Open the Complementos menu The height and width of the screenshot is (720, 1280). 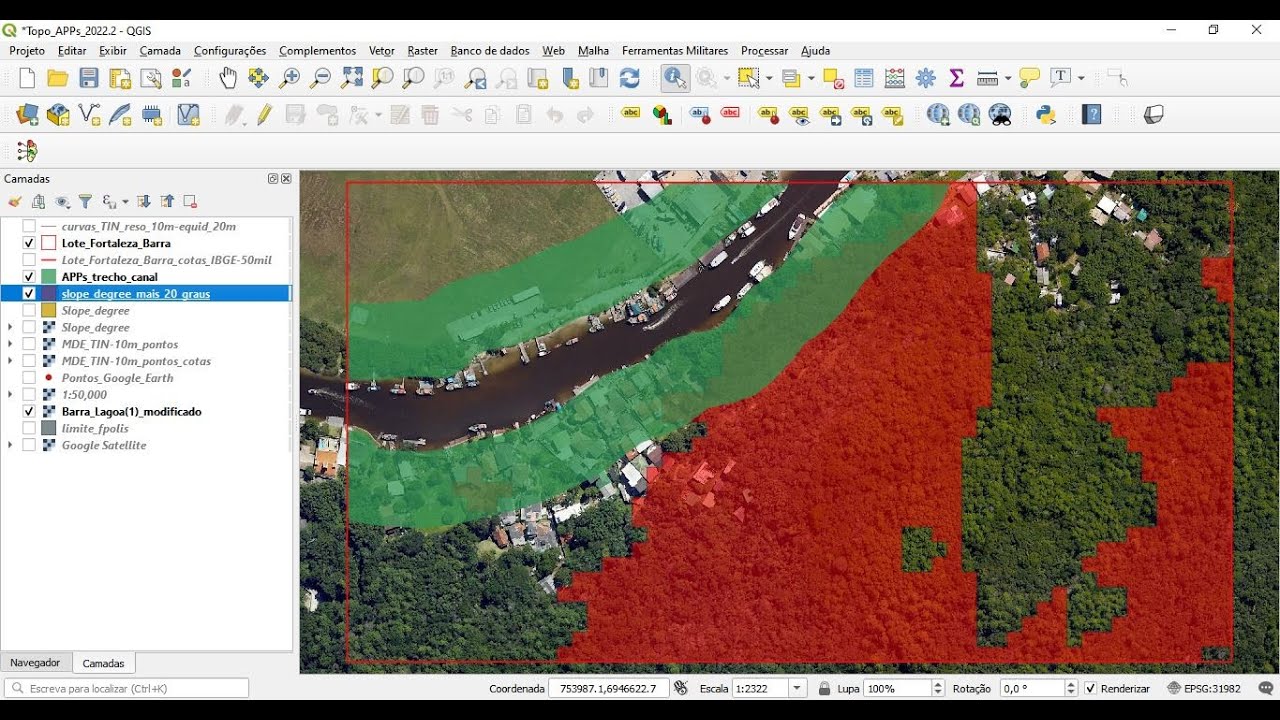(x=317, y=51)
